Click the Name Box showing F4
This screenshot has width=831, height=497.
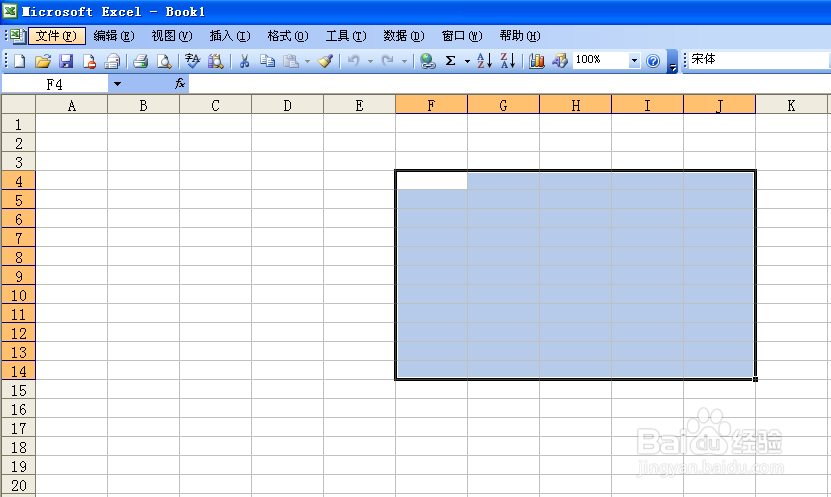pos(55,84)
